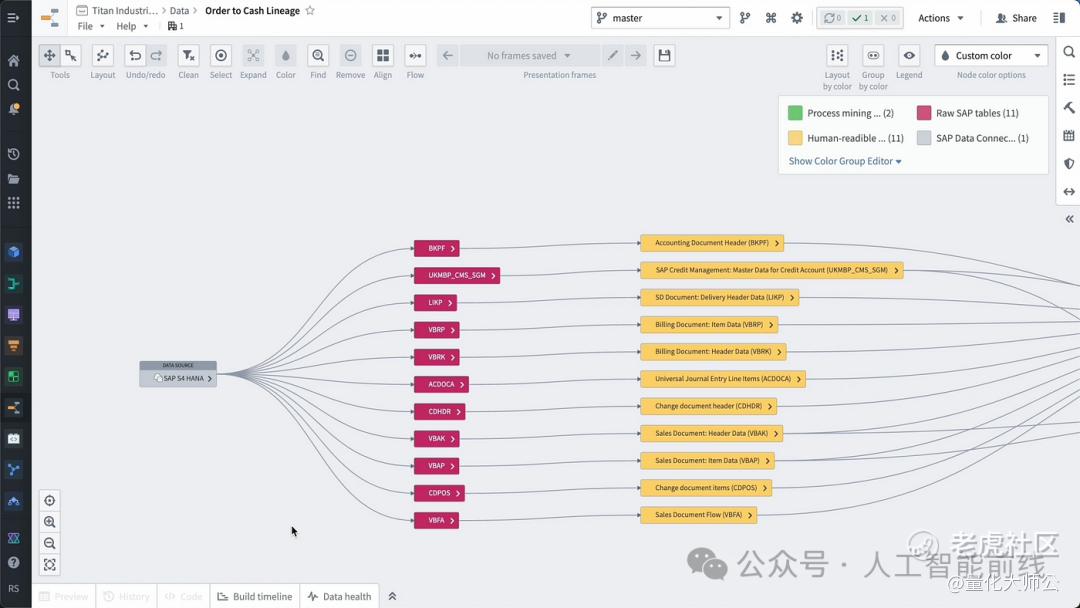Click the yellow Human-readable color swatch
Screen dimensions: 1080x608
point(795,138)
